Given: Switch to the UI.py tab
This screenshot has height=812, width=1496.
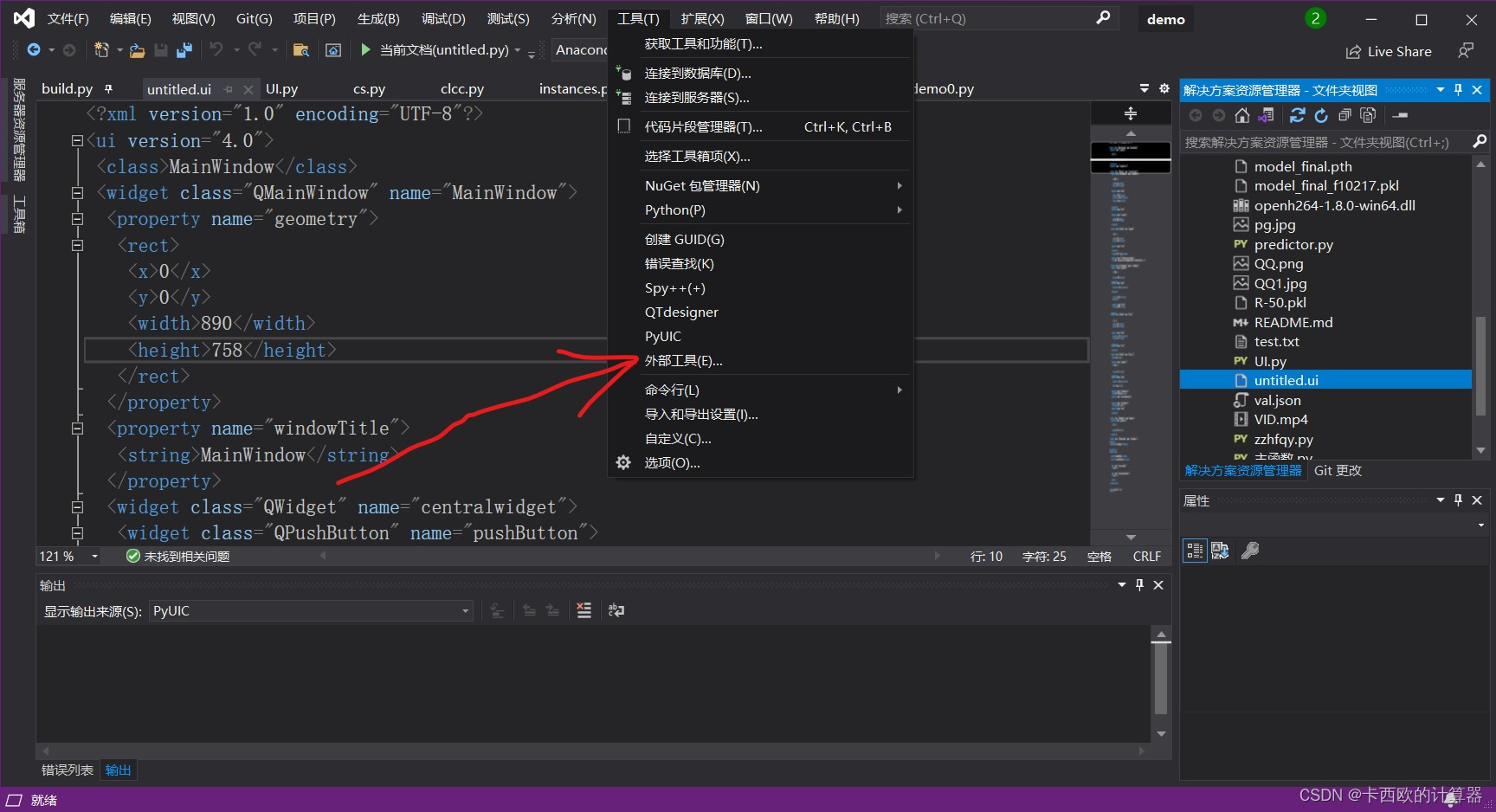Looking at the screenshot, I should (x=282, y=88).
